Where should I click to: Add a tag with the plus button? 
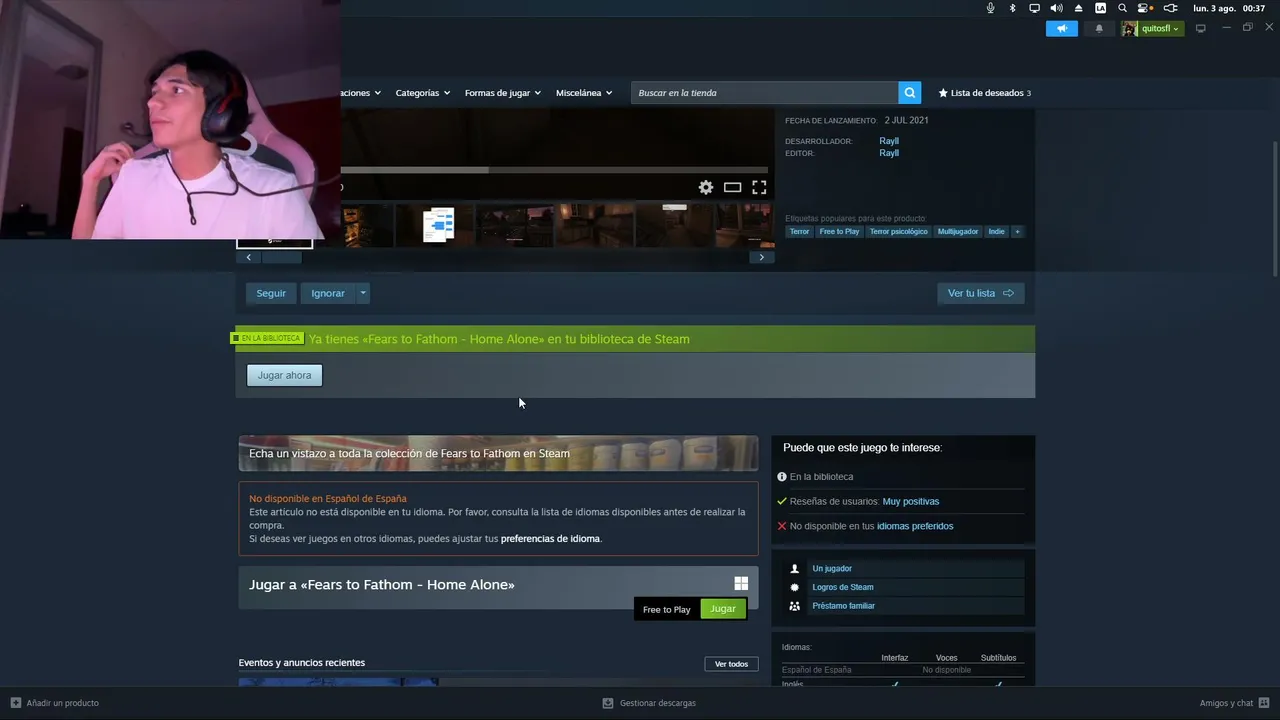pyautogui.click(x=1017, y=232)
